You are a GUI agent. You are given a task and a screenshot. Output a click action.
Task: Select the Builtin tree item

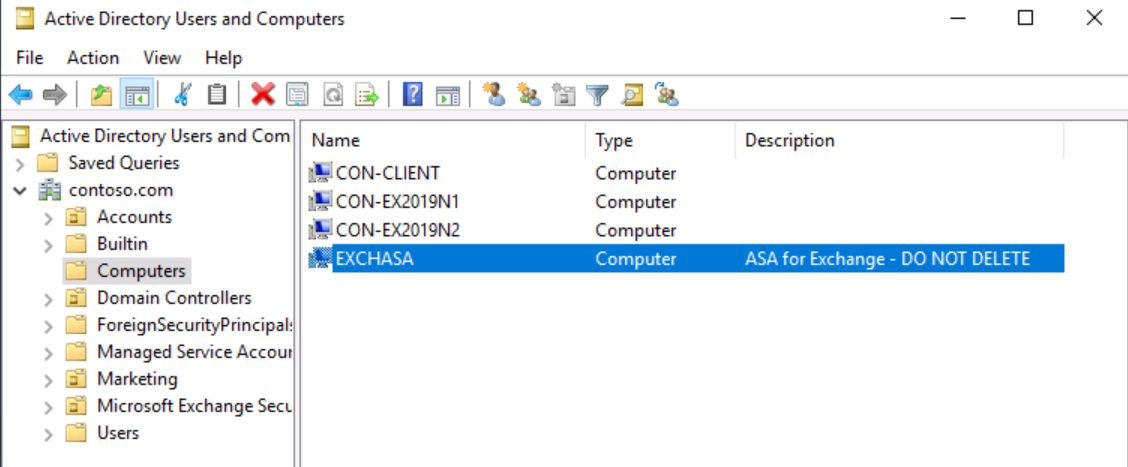click(122, 244)
